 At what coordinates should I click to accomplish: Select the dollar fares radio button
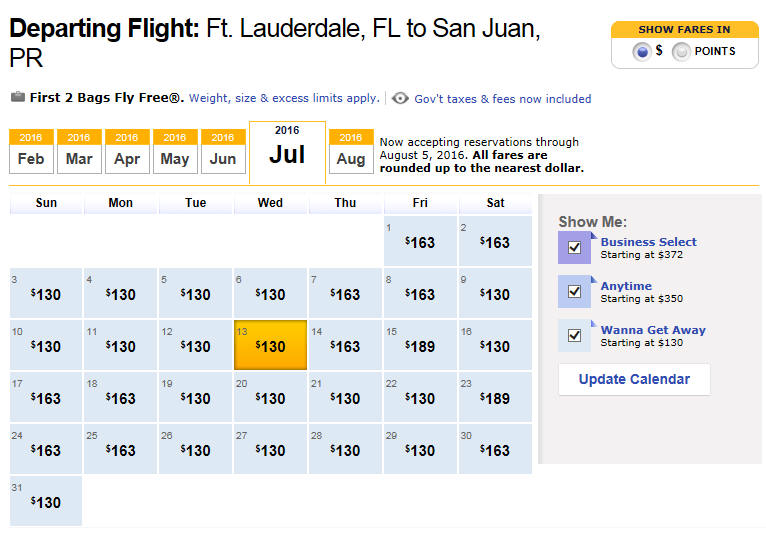642,51
